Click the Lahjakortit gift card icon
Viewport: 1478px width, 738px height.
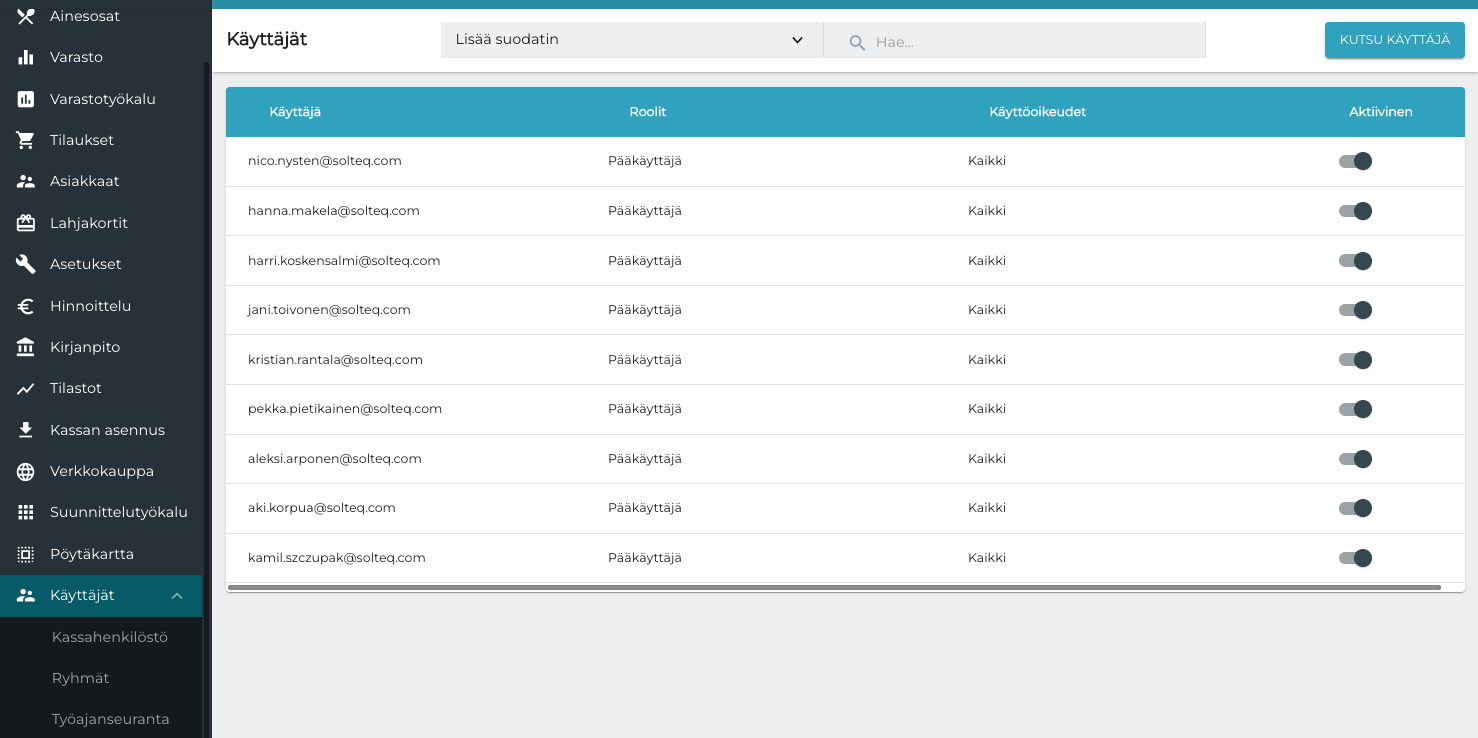(26, 223)
